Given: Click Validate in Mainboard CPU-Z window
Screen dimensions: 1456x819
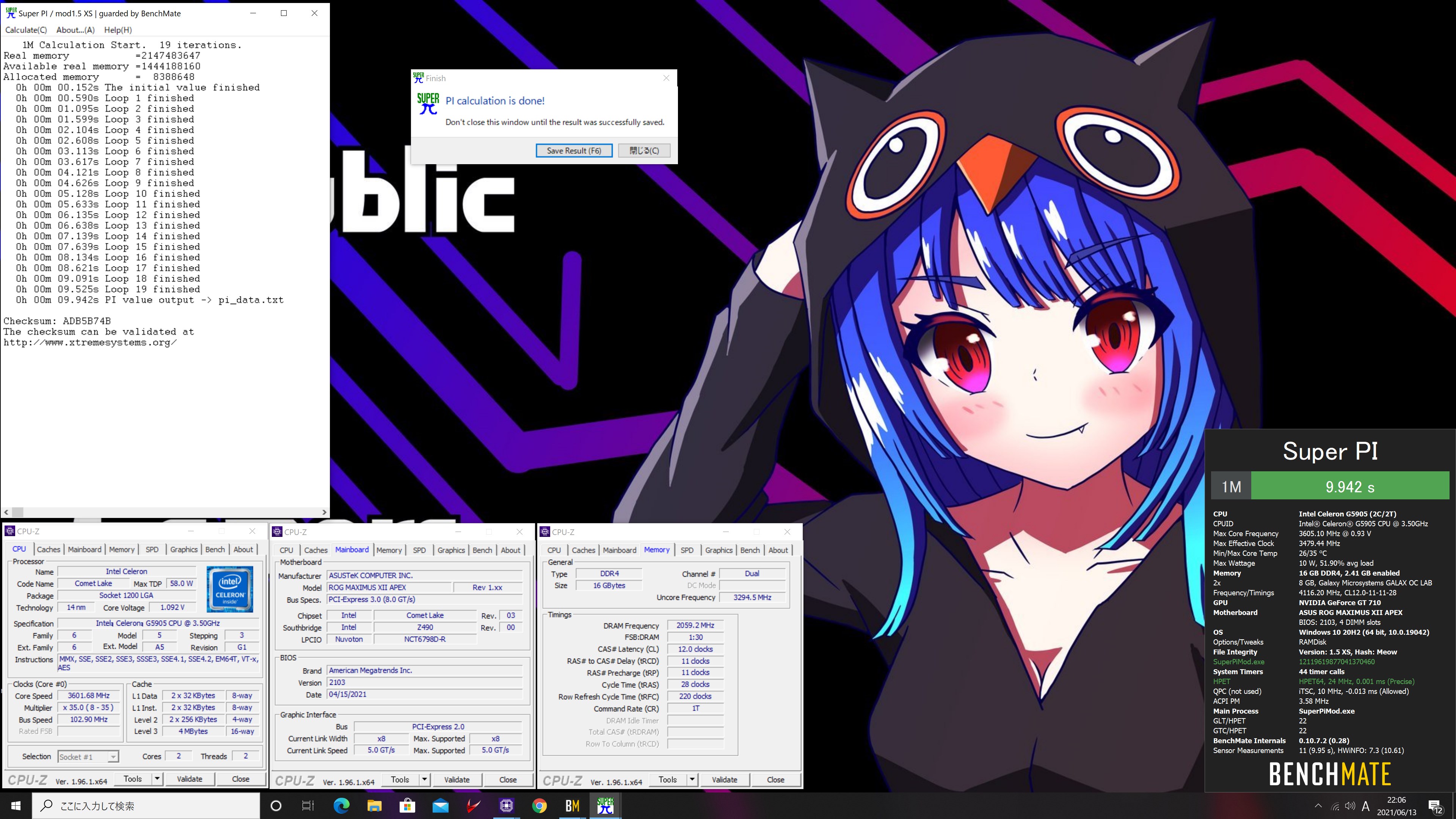Looking at the screenshot, I should (x=457, y=780).
